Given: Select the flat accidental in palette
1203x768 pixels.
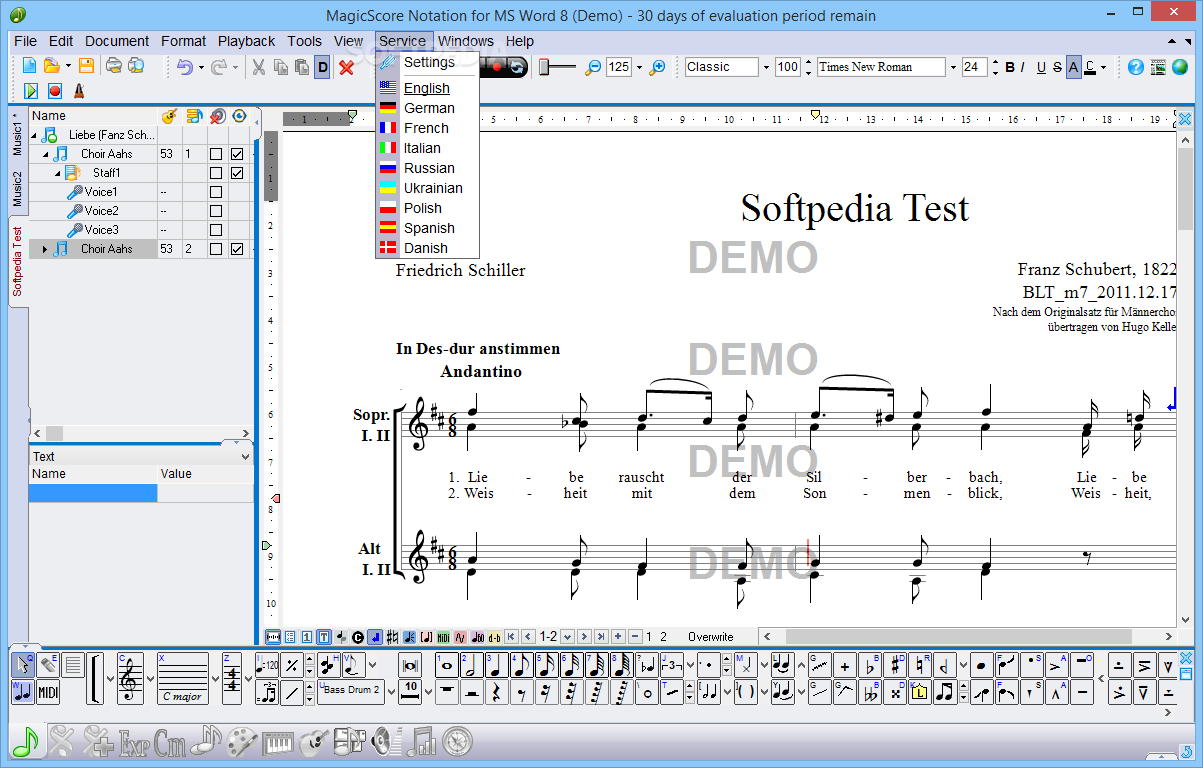Looking at the screenshot, I should [x=870, y=665].
